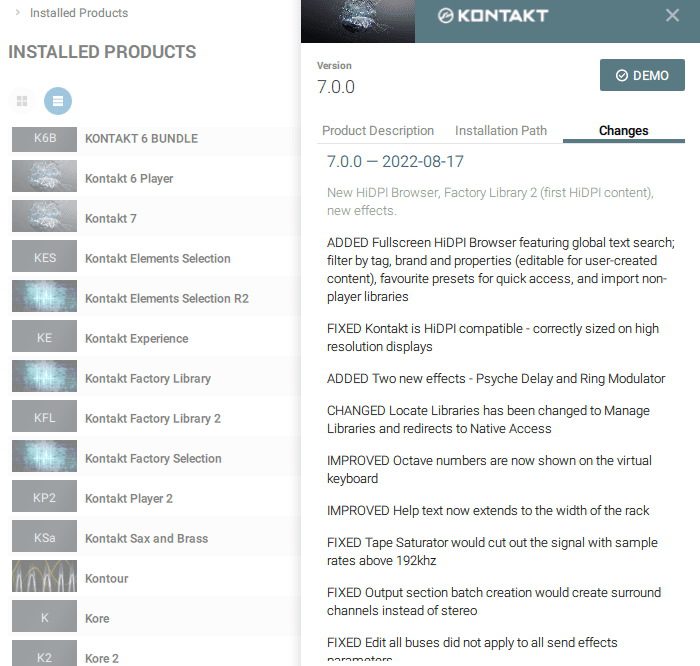Switch to grid view layout
700x666 pixels.
[x=22, y=101]
